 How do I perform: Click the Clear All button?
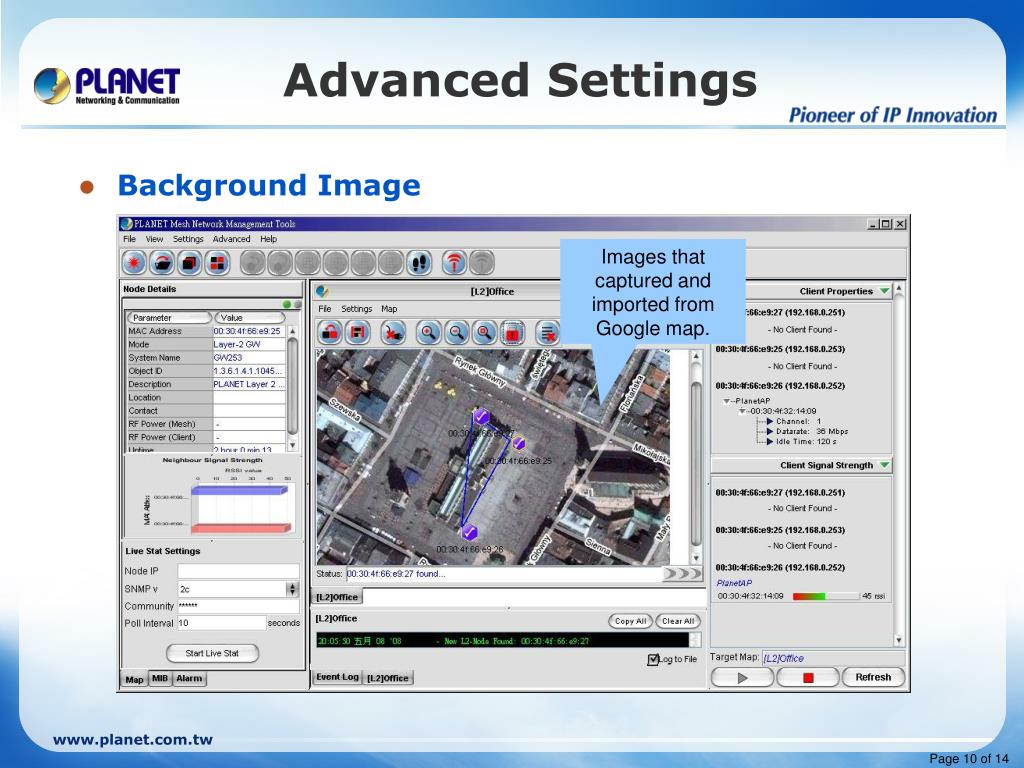coord(678,621)
